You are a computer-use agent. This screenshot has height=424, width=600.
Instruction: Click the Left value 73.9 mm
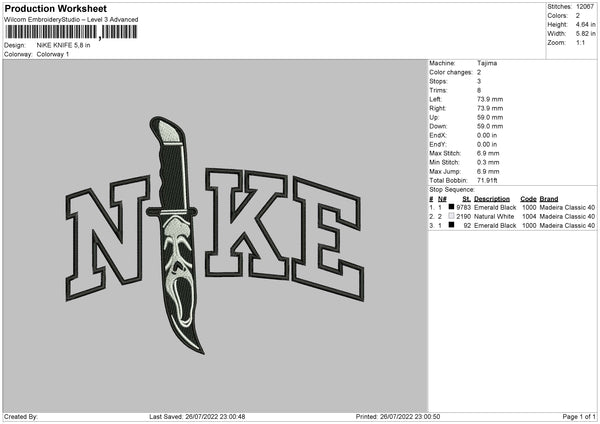click(490, 99)
